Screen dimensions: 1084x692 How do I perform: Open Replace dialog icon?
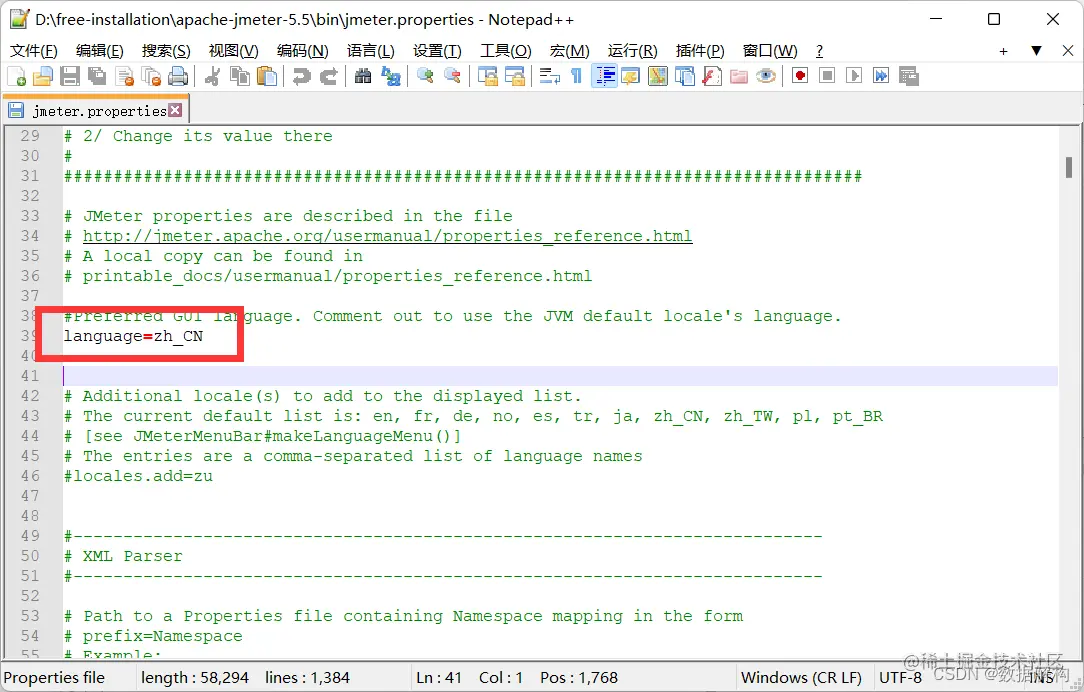[391, 76]
